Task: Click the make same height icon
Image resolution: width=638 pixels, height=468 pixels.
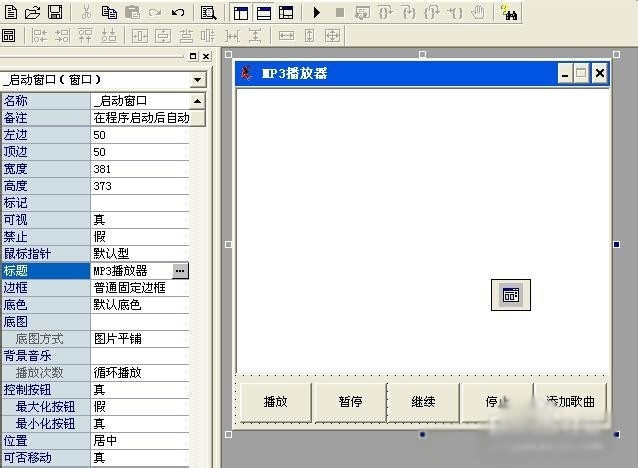Action: [309, 36]
